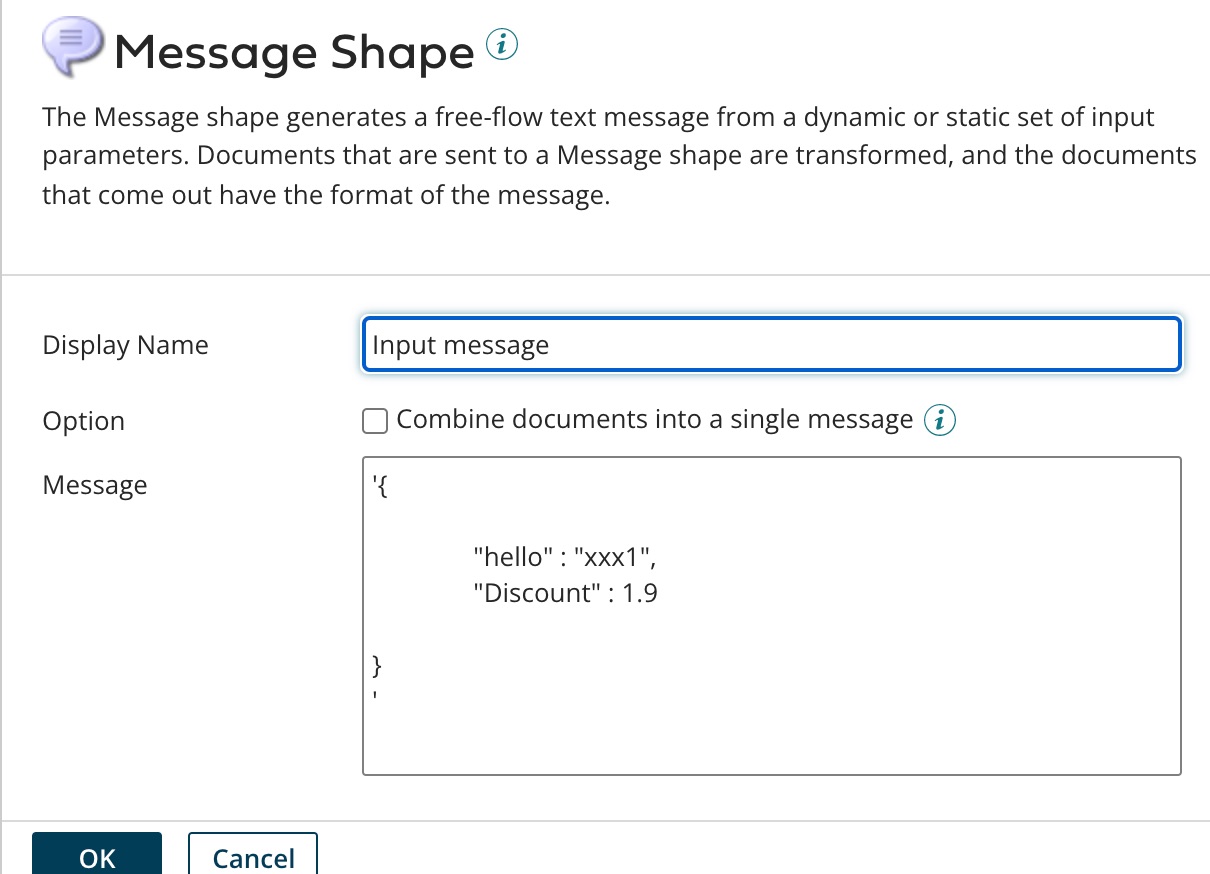The image size is (1210, 874).
Task: Click the "Combine documents into a single message" label
Action: click(x=654, y=420)
